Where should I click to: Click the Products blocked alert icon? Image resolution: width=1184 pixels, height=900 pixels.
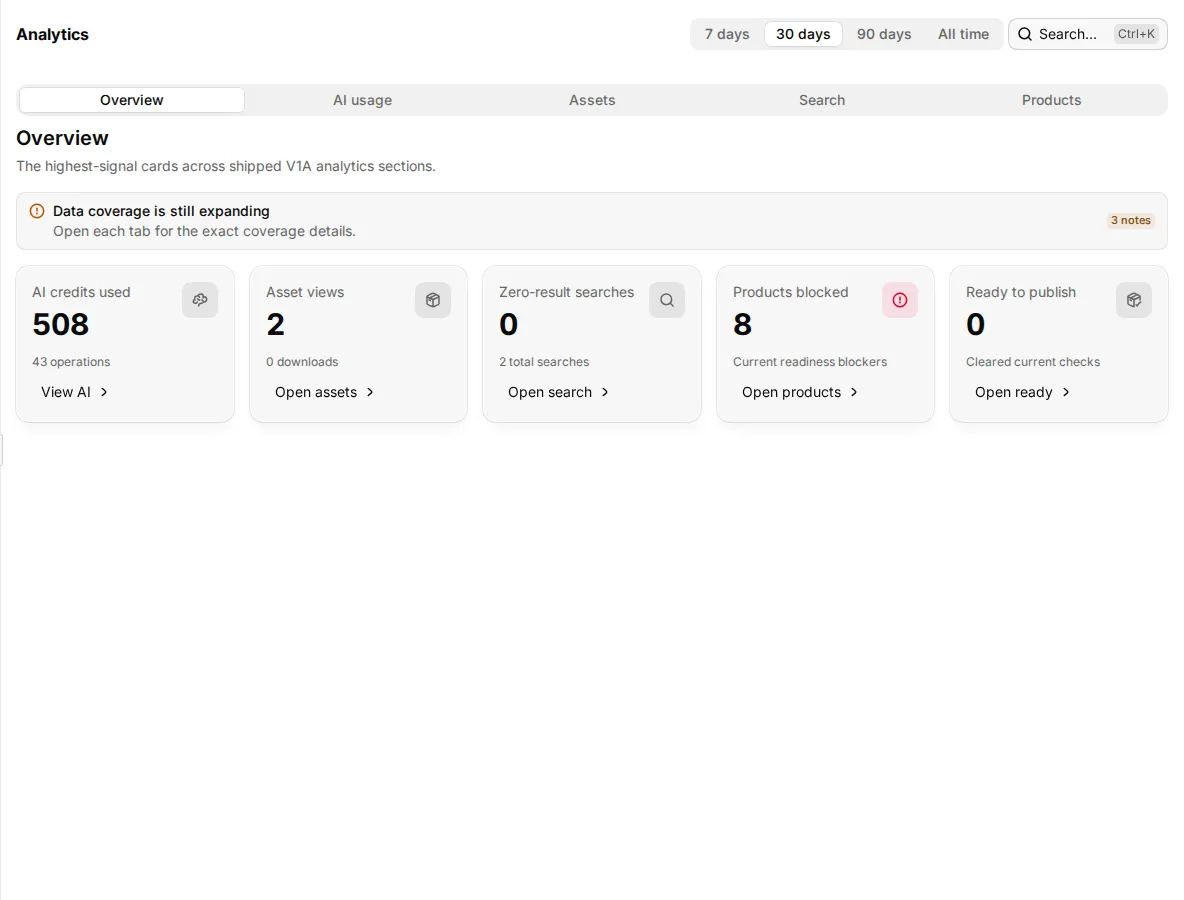tap(900, 300)
